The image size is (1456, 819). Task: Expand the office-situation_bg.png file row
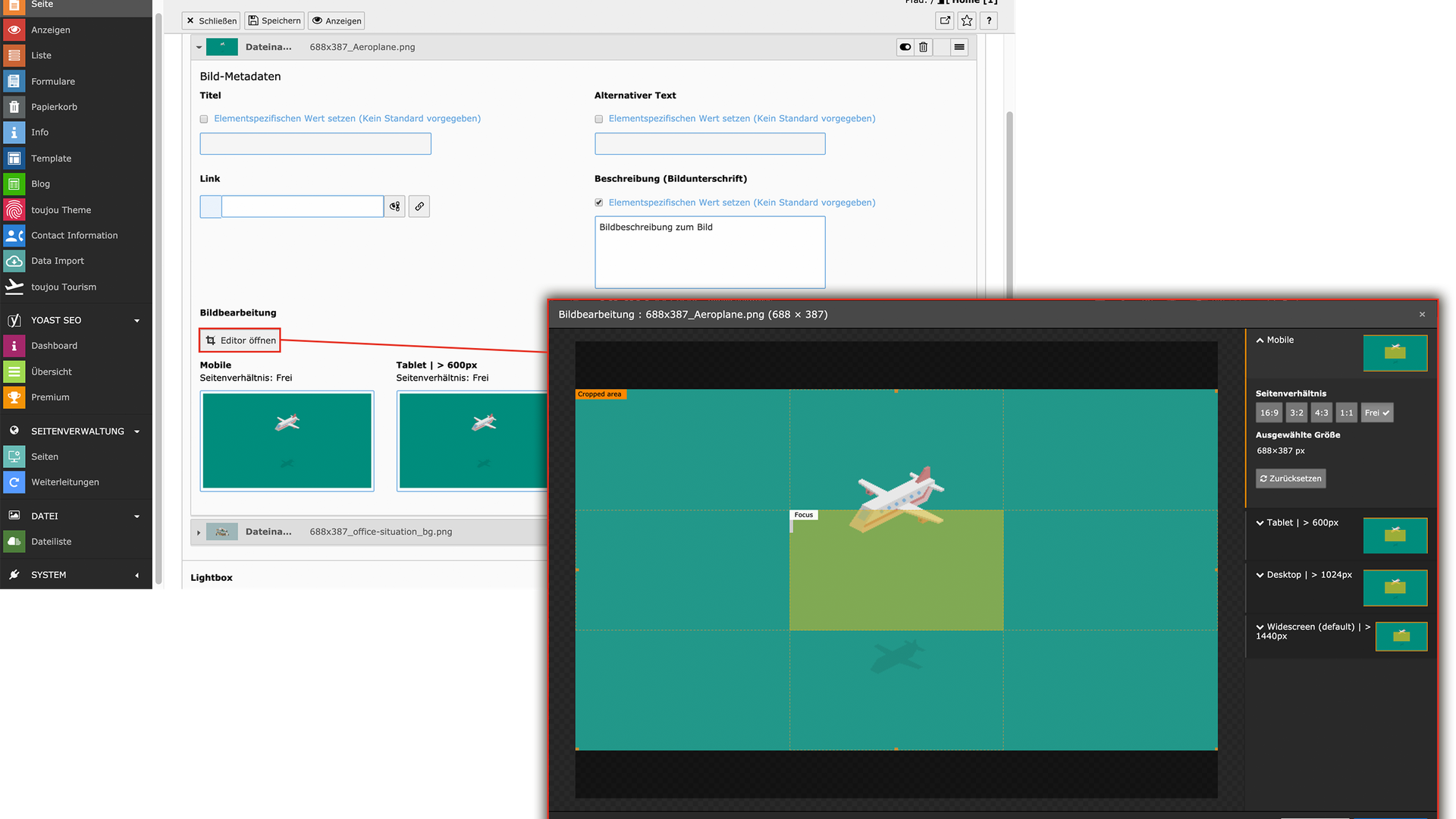[x=199, y=532]
